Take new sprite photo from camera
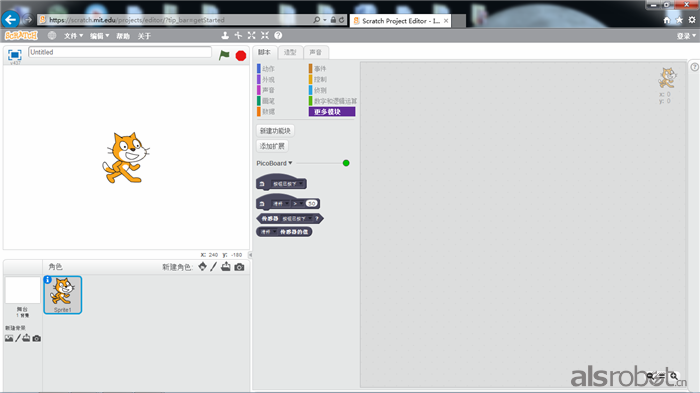Viewport: 700px width, 393px height. (x=239, y=267)
